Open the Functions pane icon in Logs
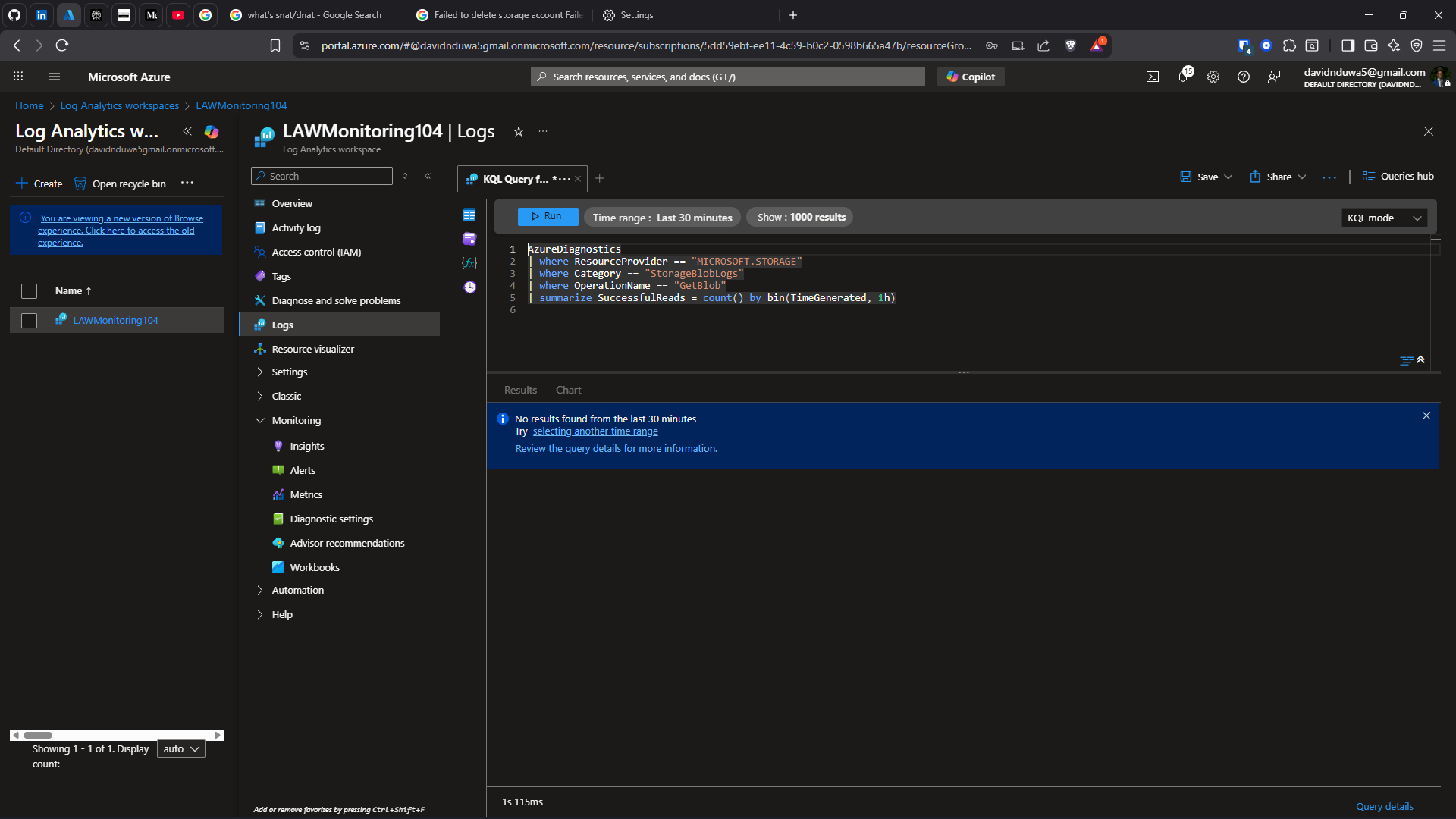The height and width of the screenshot is (819, 1456). click(469, 263)
